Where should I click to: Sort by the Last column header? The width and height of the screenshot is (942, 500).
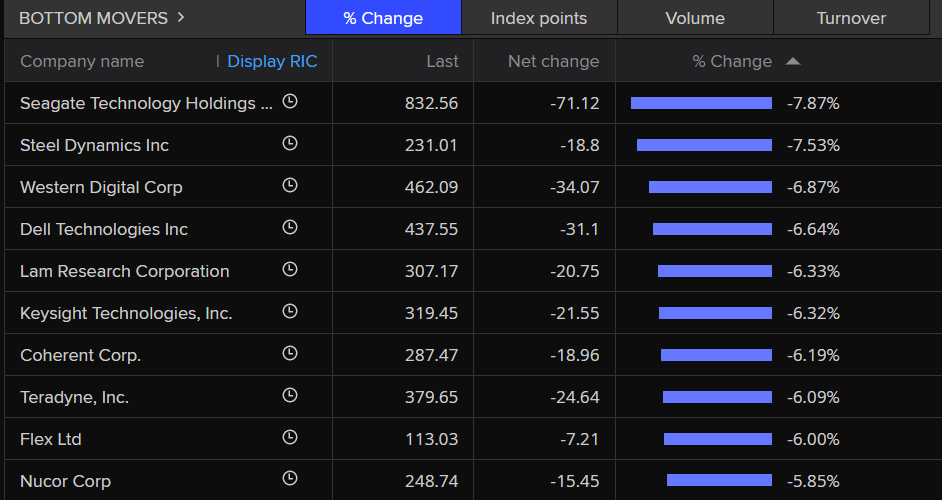(443, 61)
